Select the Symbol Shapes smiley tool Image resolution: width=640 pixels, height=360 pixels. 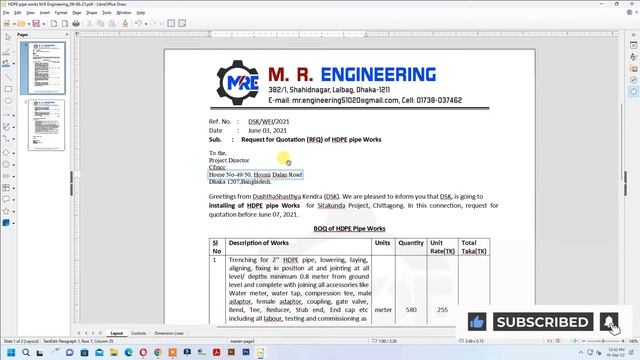click(x=6, y=164)
